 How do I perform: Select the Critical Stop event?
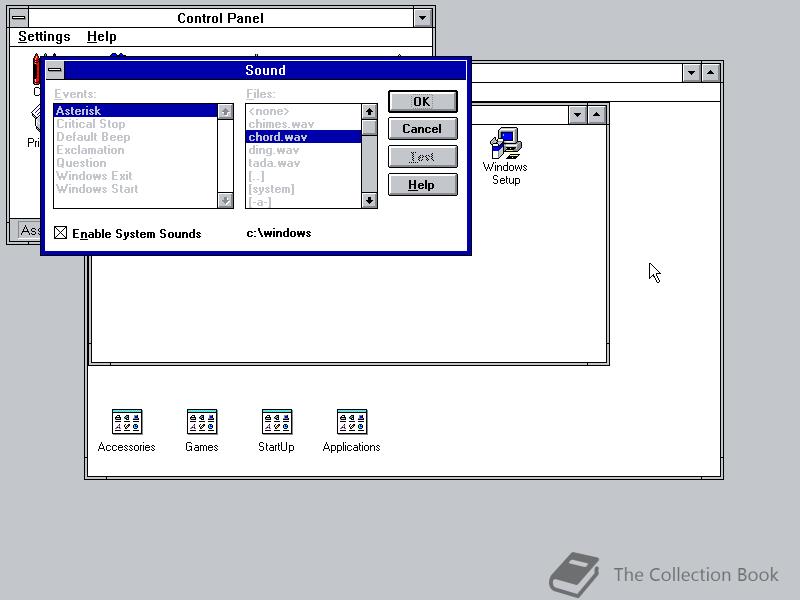[x=91, y=123]
